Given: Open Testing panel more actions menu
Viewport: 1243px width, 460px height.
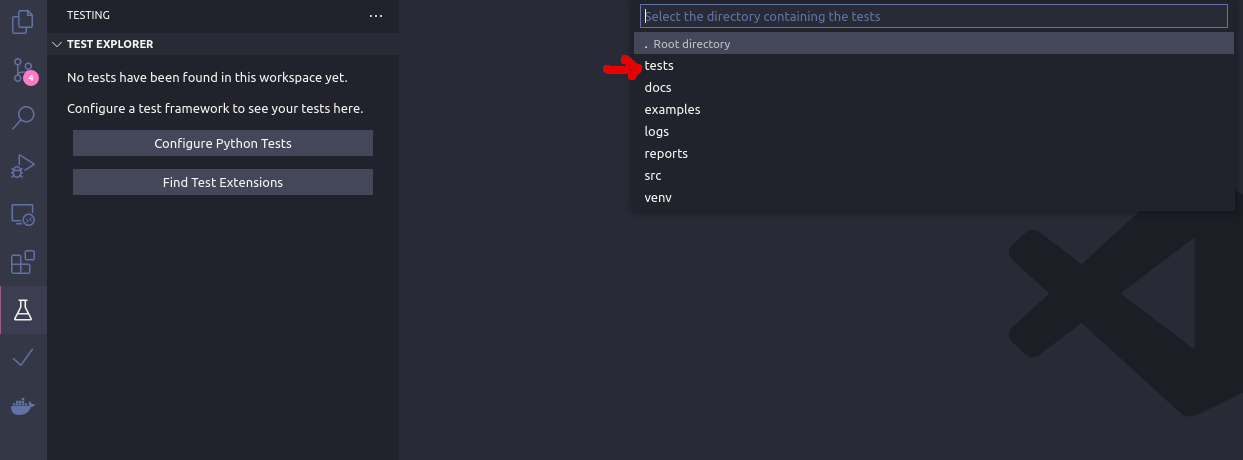Looking at the screenshot, I should click(376, 16).
